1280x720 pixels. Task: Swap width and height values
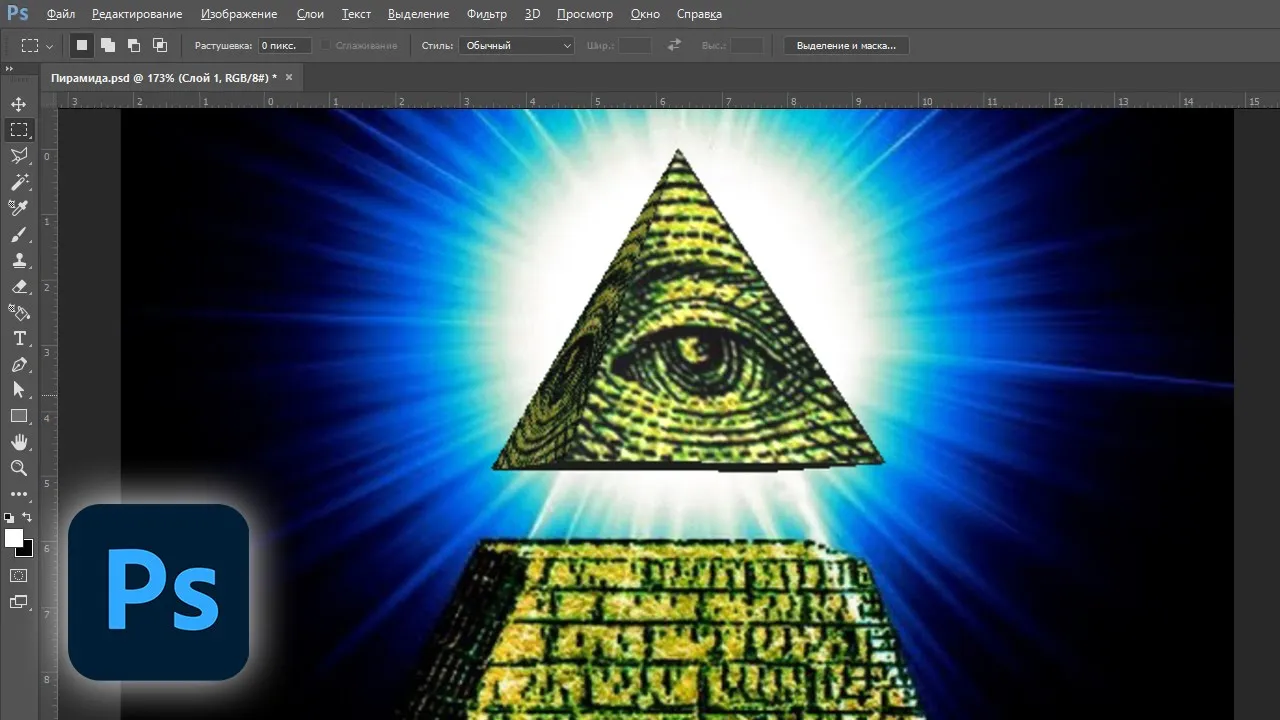(x=674, y=46)
